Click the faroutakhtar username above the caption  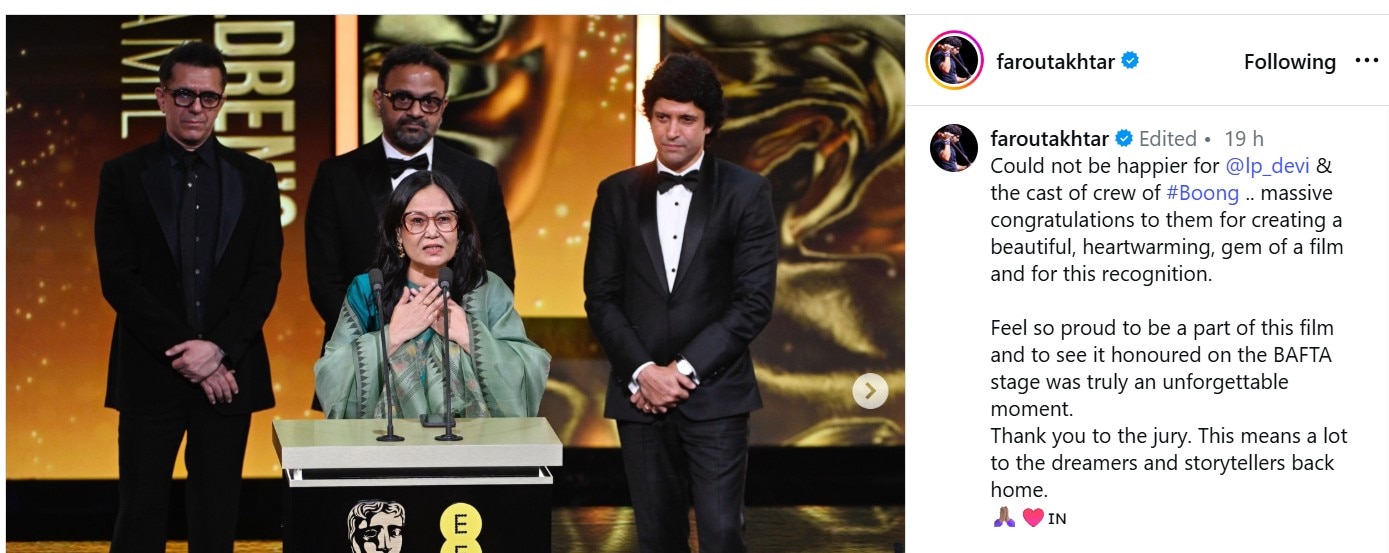[x=1050, y=138]
